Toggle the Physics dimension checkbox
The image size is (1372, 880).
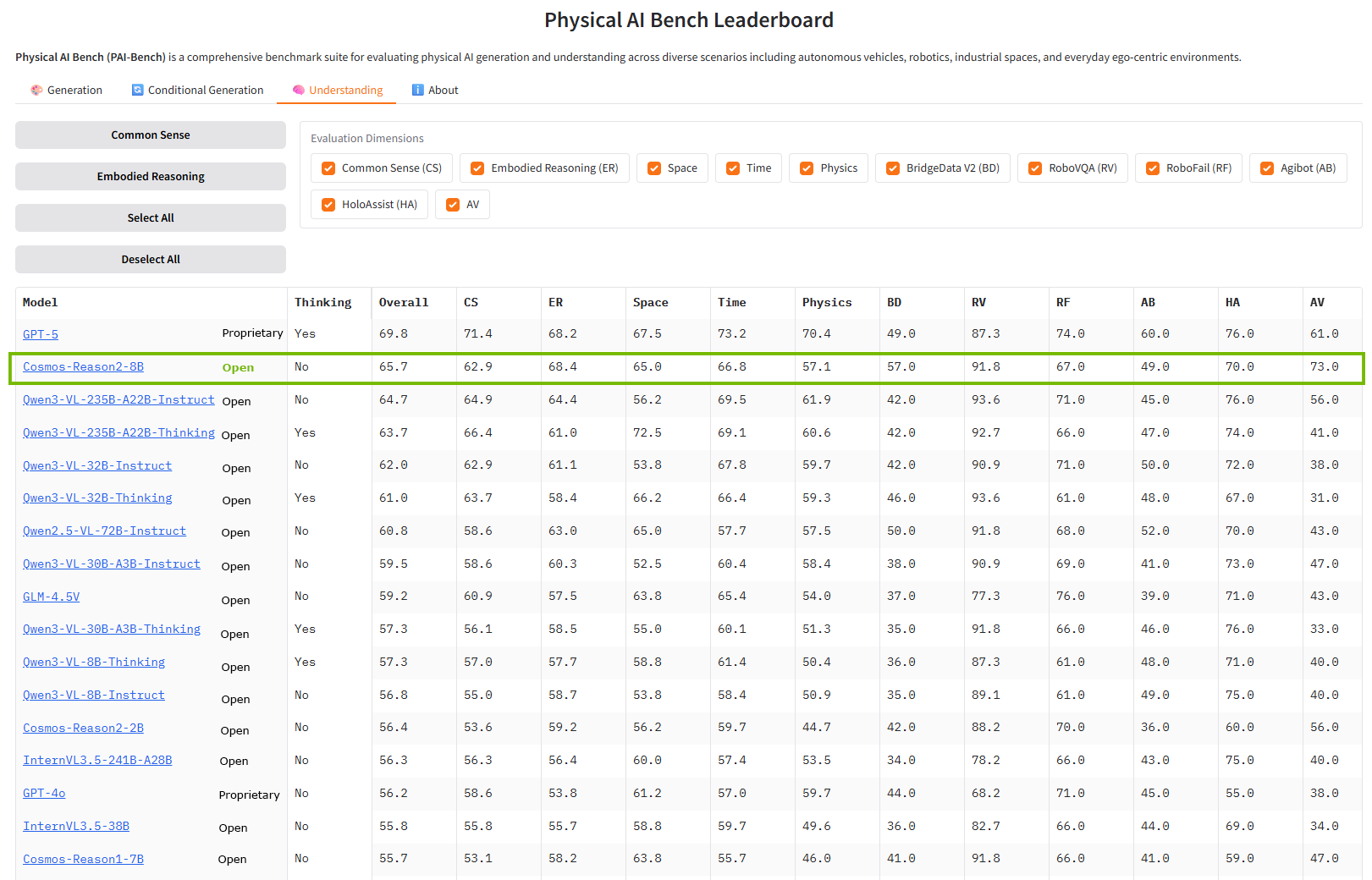coord(805,168)
